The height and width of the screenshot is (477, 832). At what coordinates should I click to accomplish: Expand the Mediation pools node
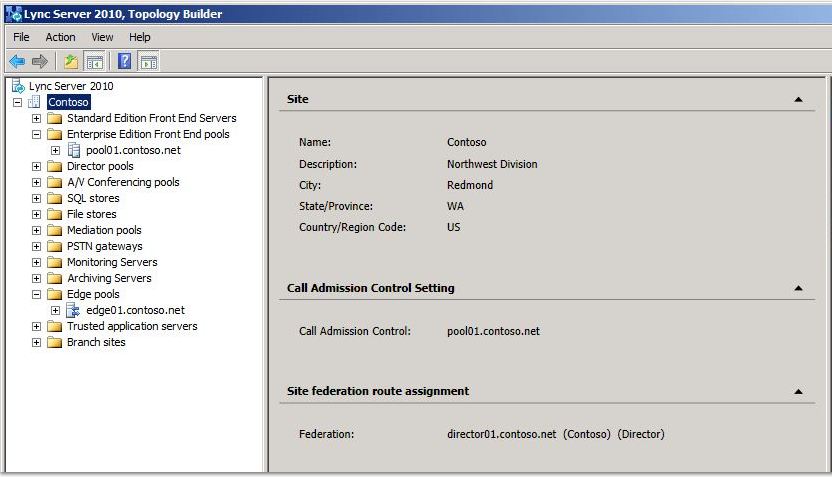click(36, 230)
